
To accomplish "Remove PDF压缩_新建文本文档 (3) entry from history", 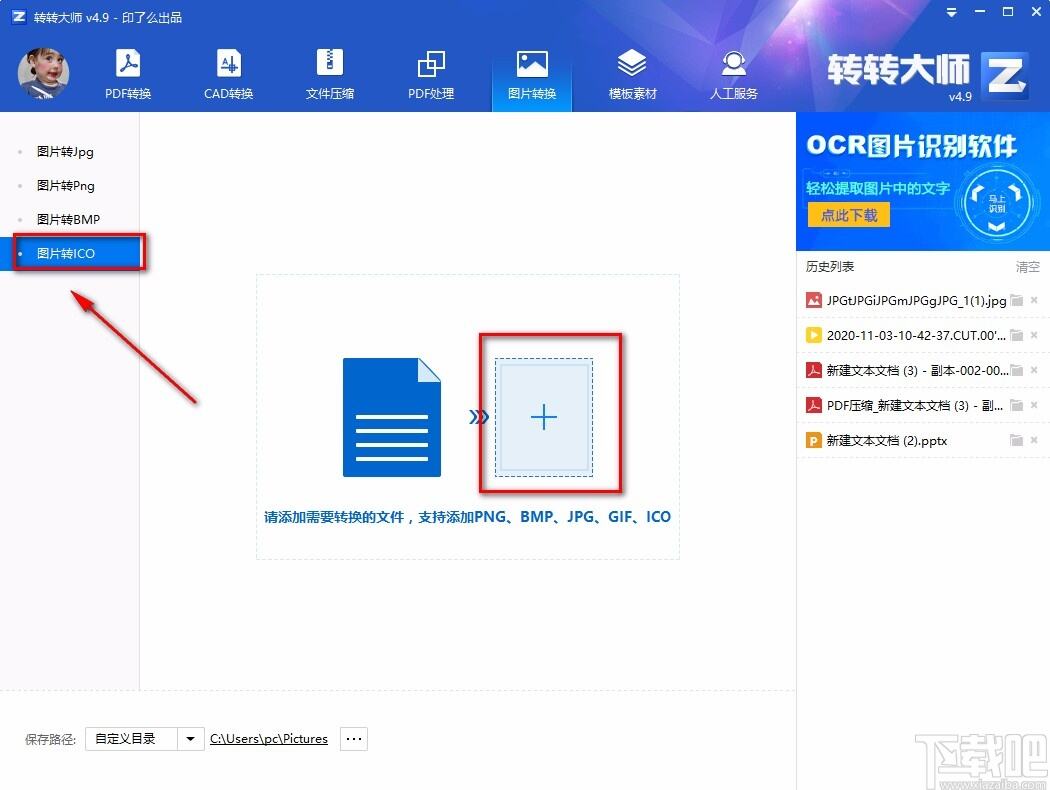I will click(x=1034, y=405).
